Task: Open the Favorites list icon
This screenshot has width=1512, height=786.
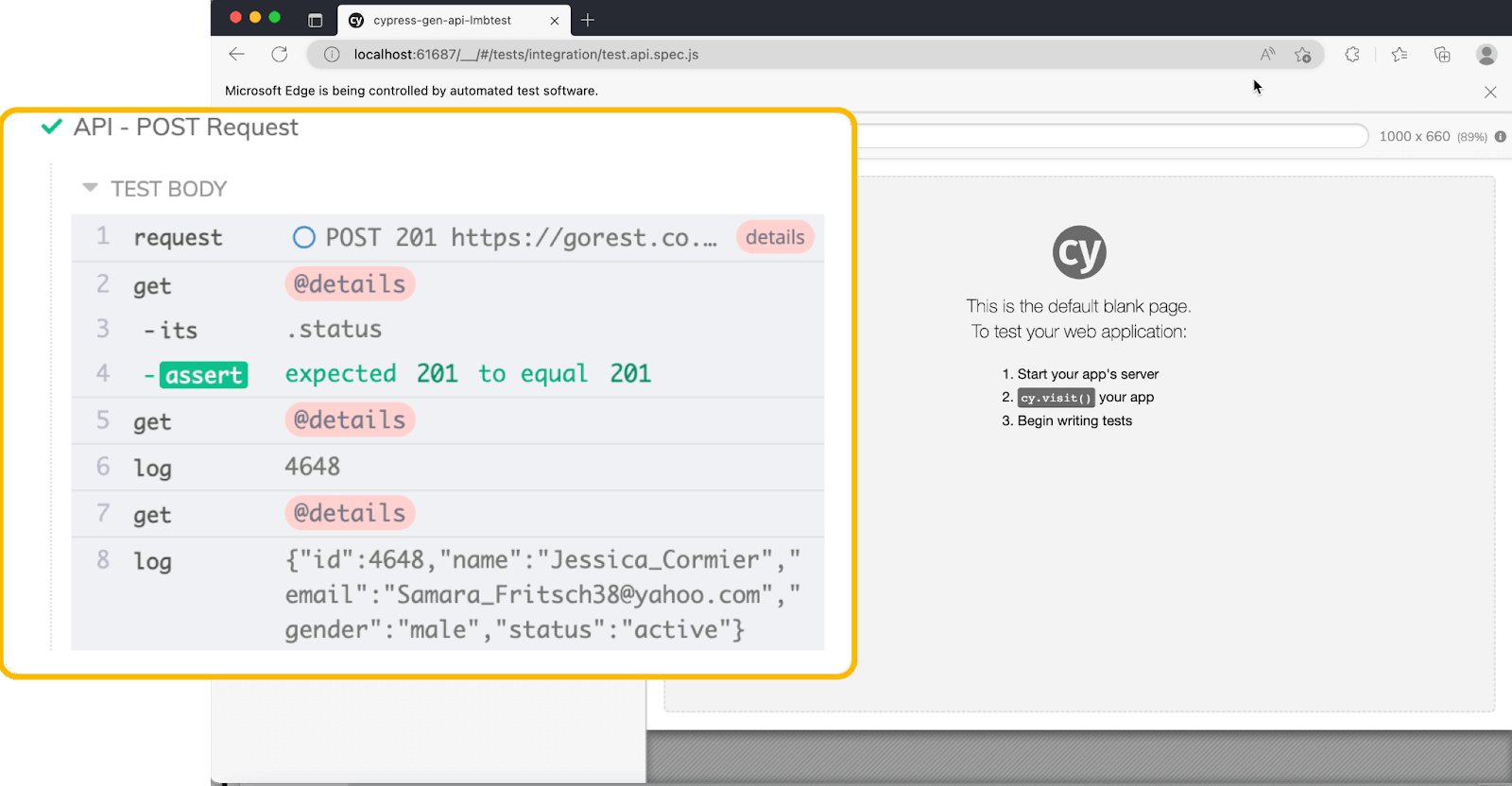Action: (1400, 54)
